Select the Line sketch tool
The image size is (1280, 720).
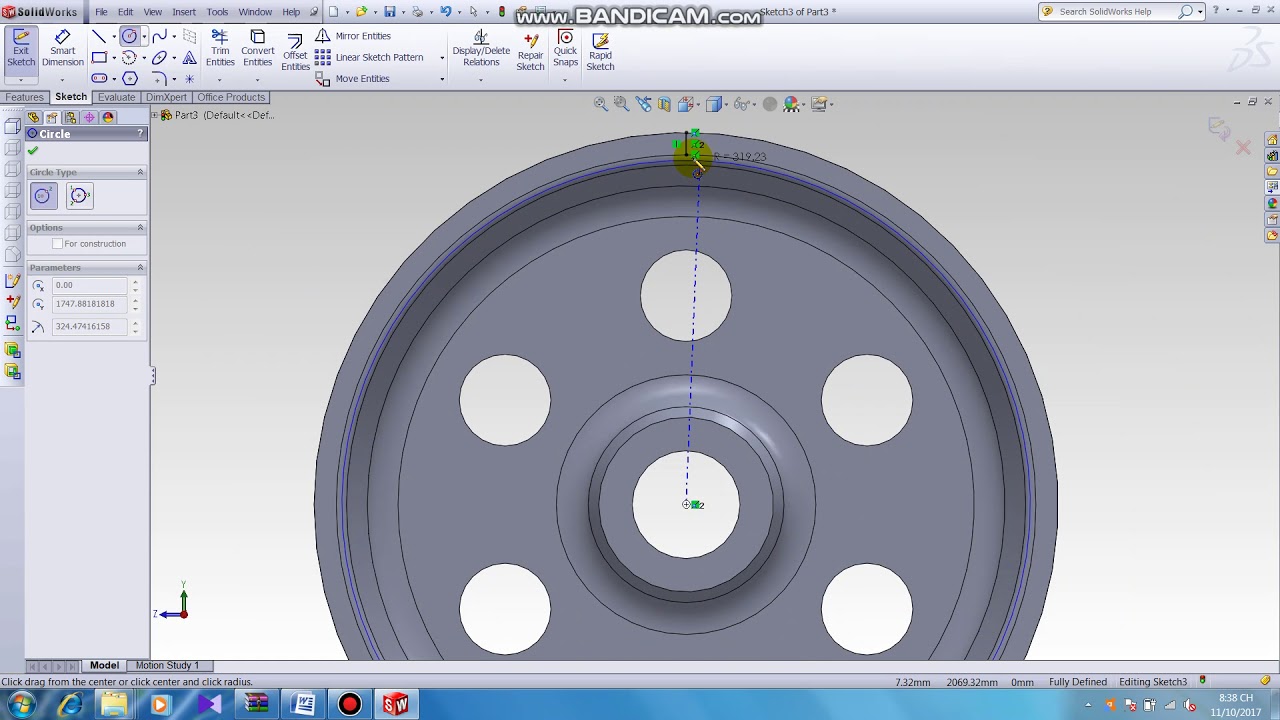click(99, 36)
